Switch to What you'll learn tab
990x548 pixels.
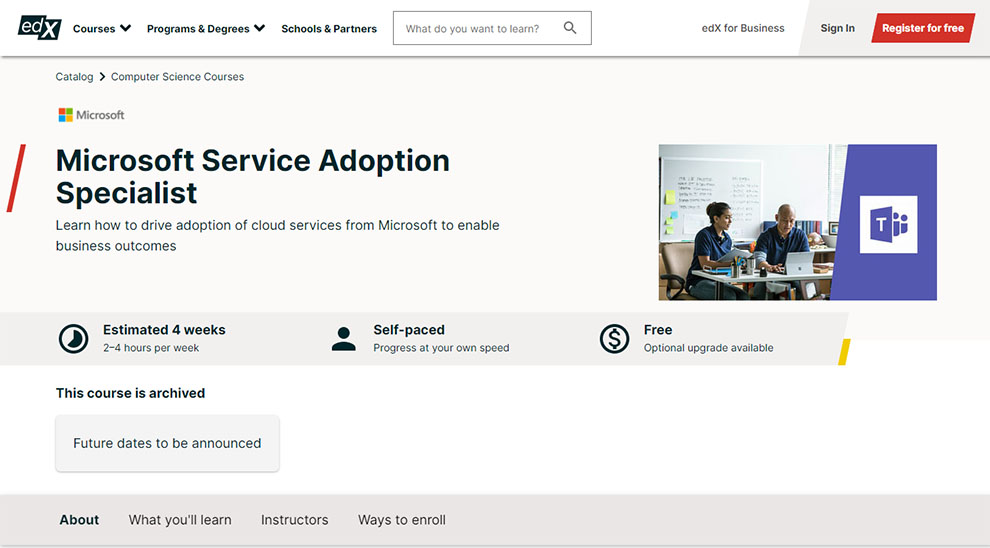(180, 520)
